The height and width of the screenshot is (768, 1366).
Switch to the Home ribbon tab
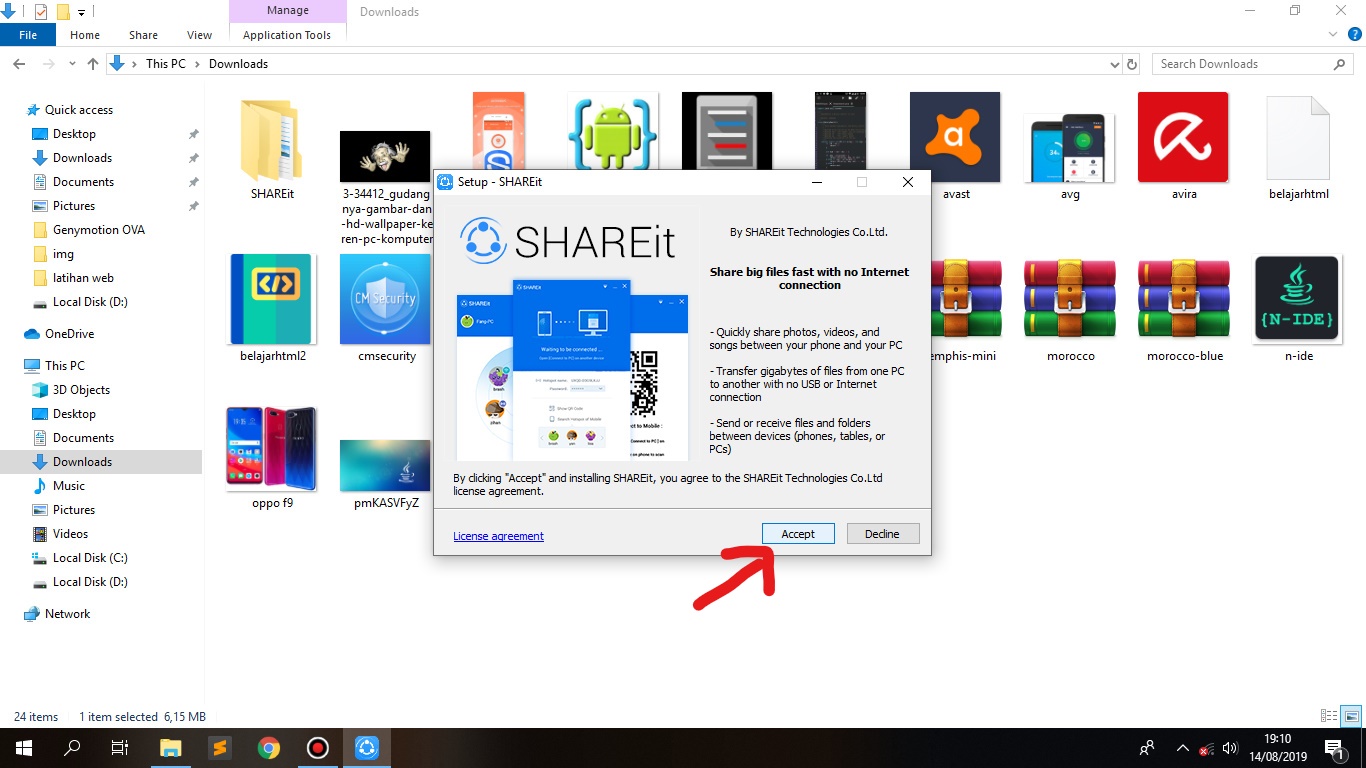pyautogui.click(x=85, y=35)
